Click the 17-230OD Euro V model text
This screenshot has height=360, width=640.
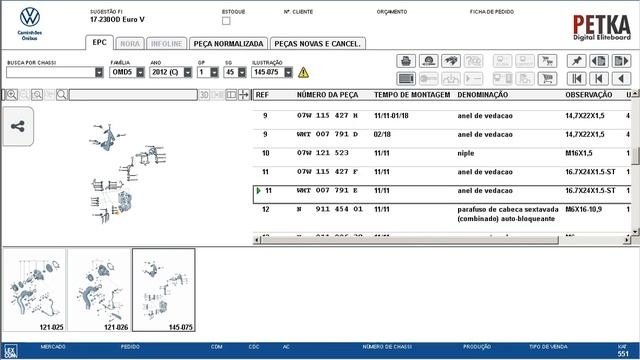click(x=117, y=20)
